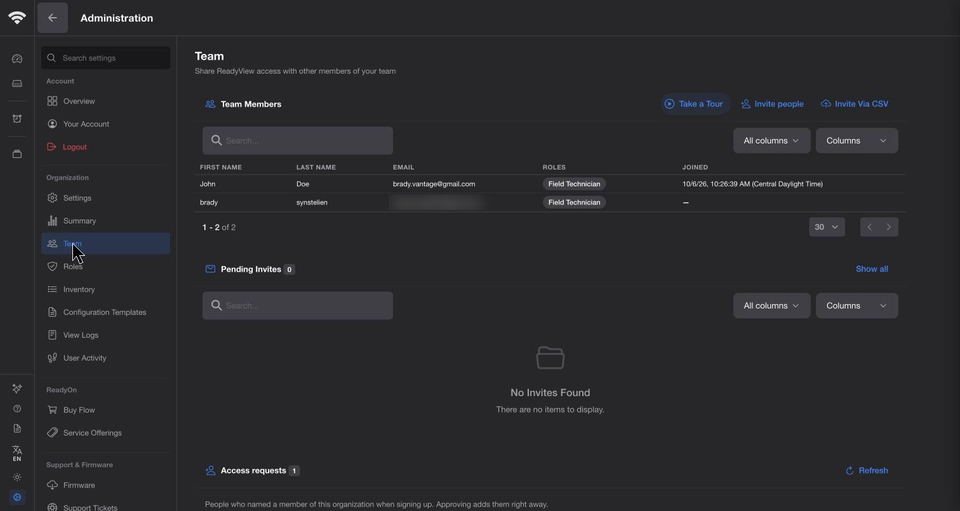The image size is (960, 511).
Task: Change language with the EN translate icon
Action: (17, 453)
